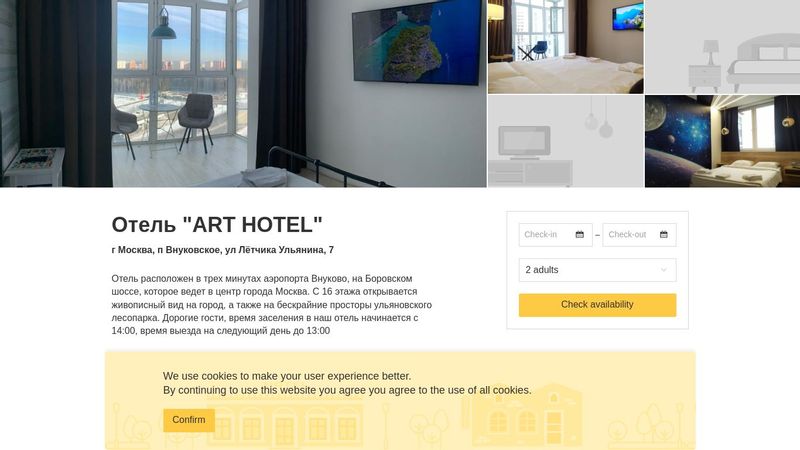Open the main balcony room photo
The image size is (800, 450).
coord(243,93)
